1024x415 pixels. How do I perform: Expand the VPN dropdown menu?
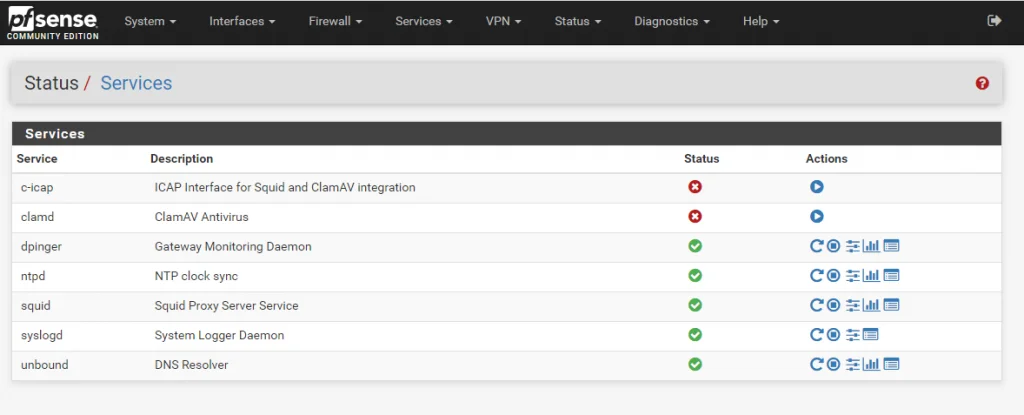click(504, 21)
